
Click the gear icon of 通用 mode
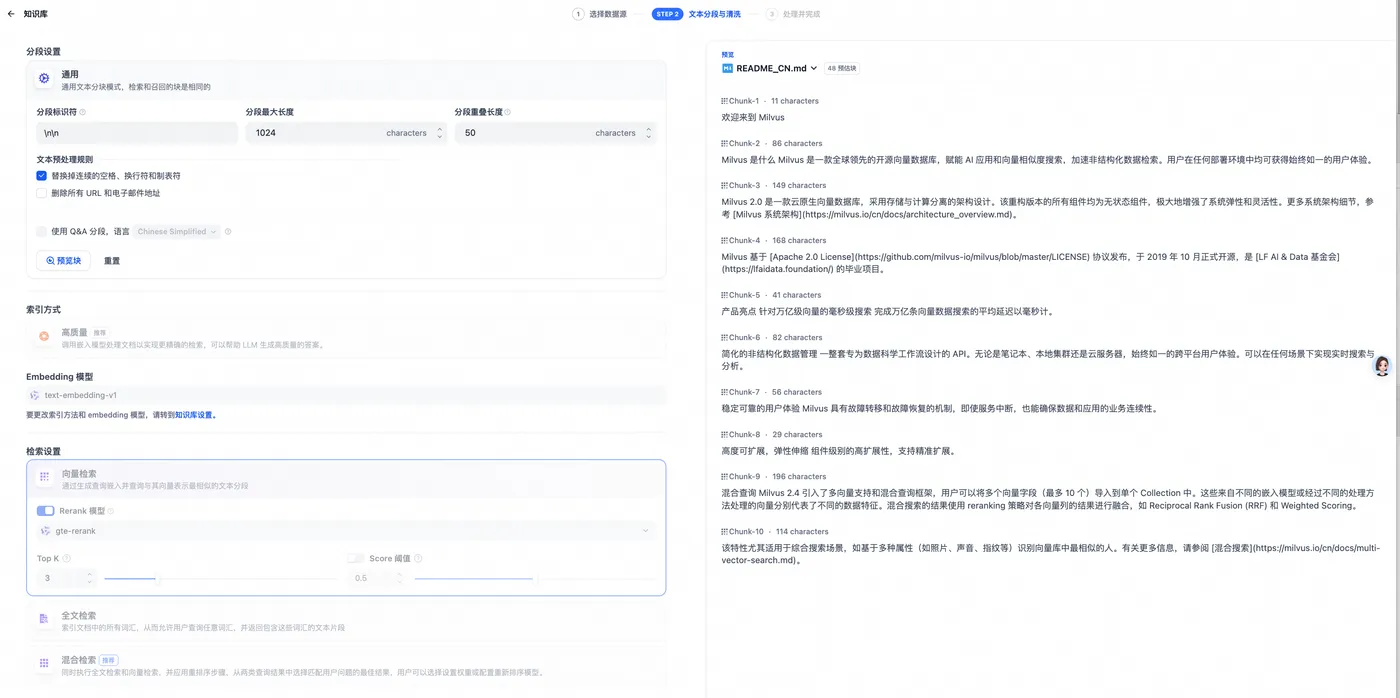pyautogui.click(x=44, y=79)
